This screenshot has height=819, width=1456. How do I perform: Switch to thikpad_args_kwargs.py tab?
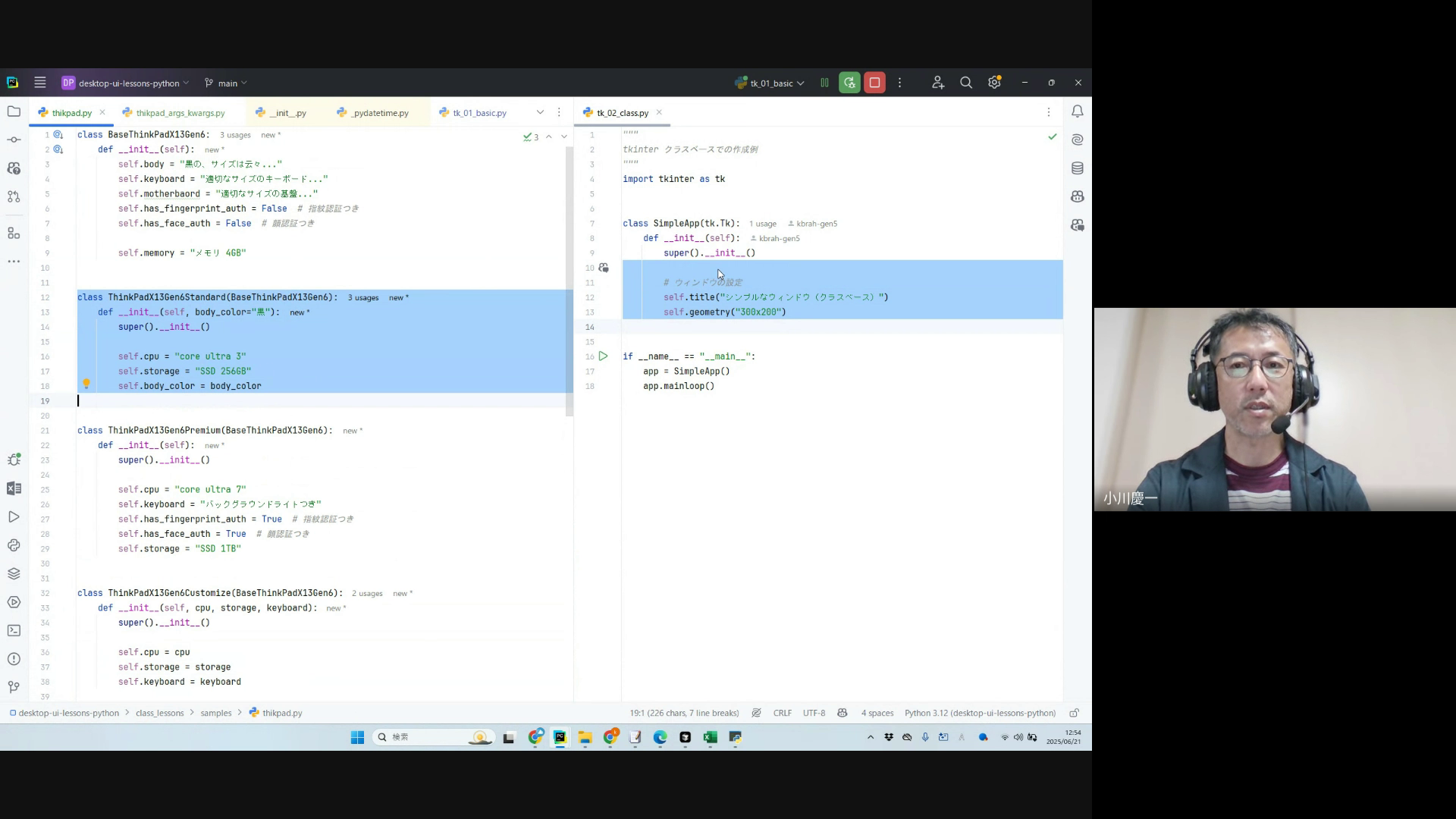pos(180,113)
